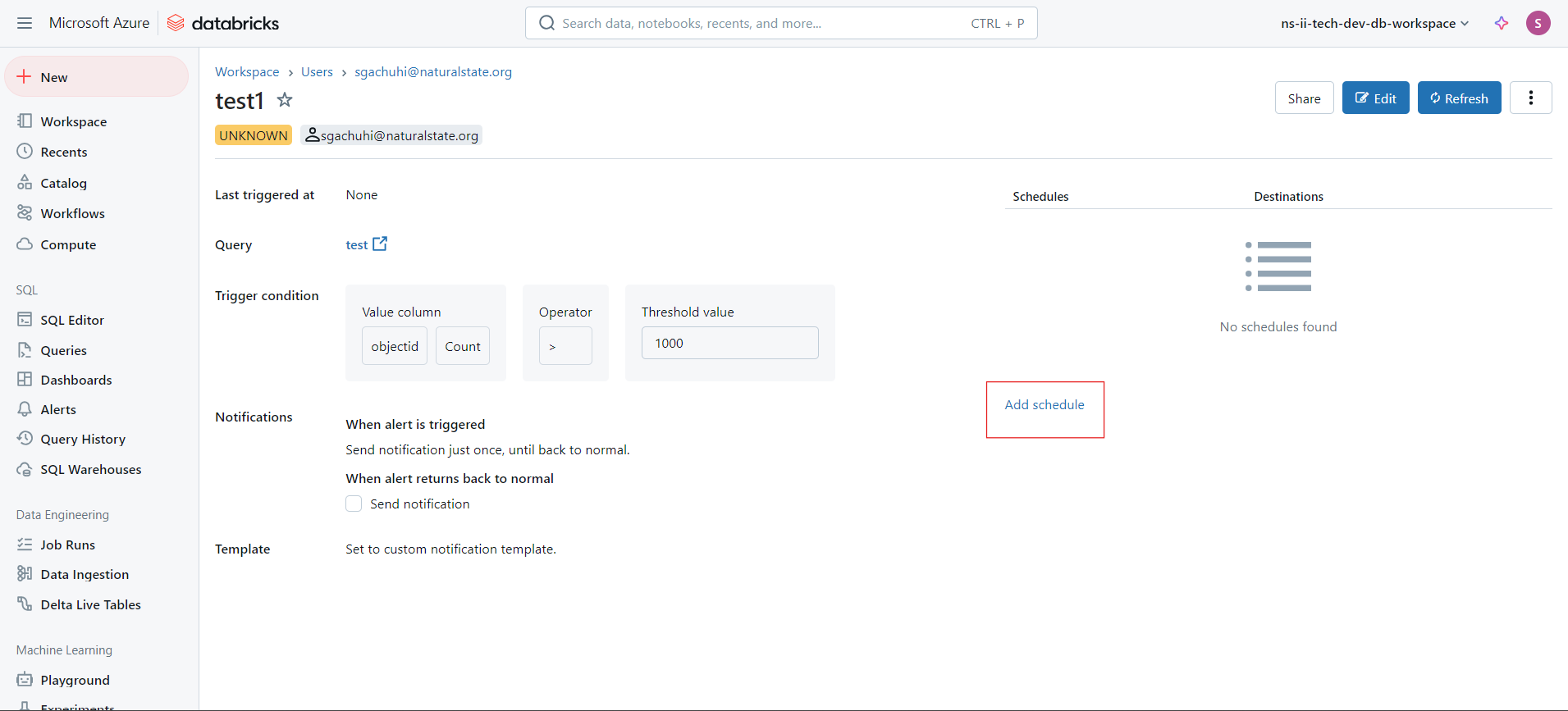The width and height of the screenshot is (1568, 711).
Task: Open the test query link
Action: tap(356, 244)
